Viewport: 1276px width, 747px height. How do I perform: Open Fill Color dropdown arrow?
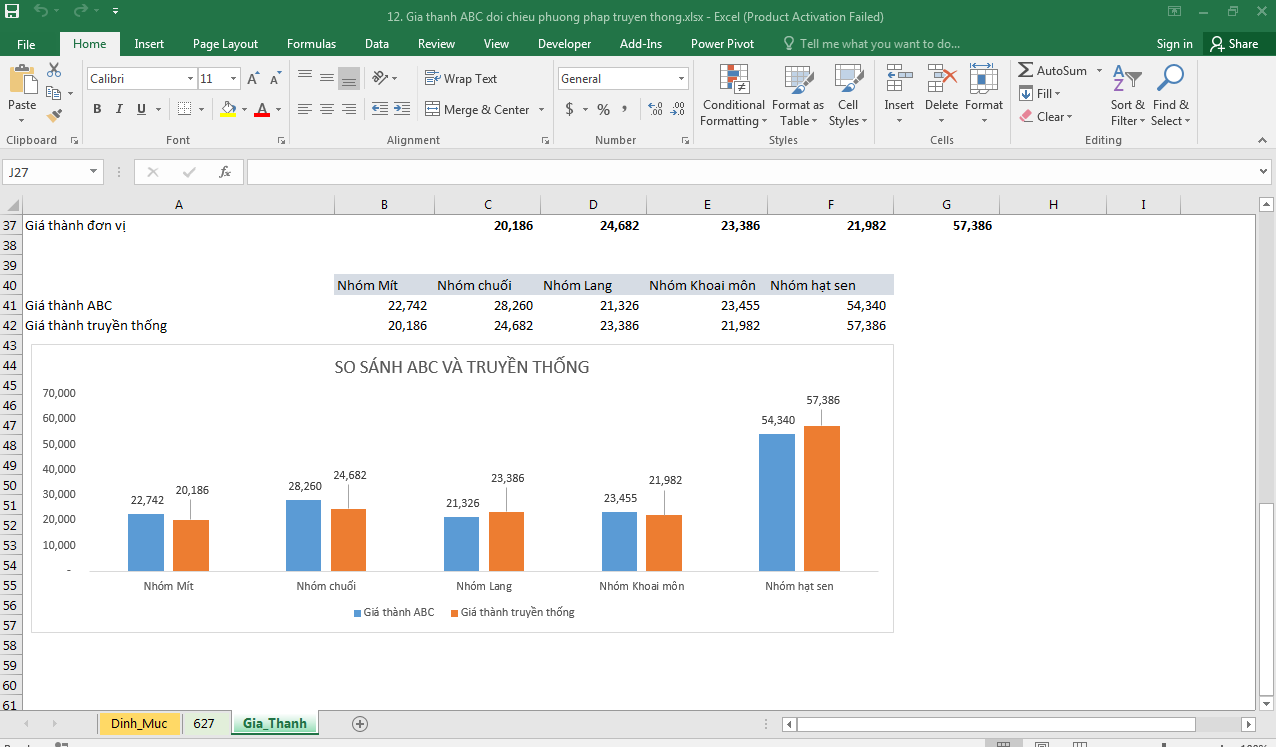pyautogui.click(x=243, y=109)
